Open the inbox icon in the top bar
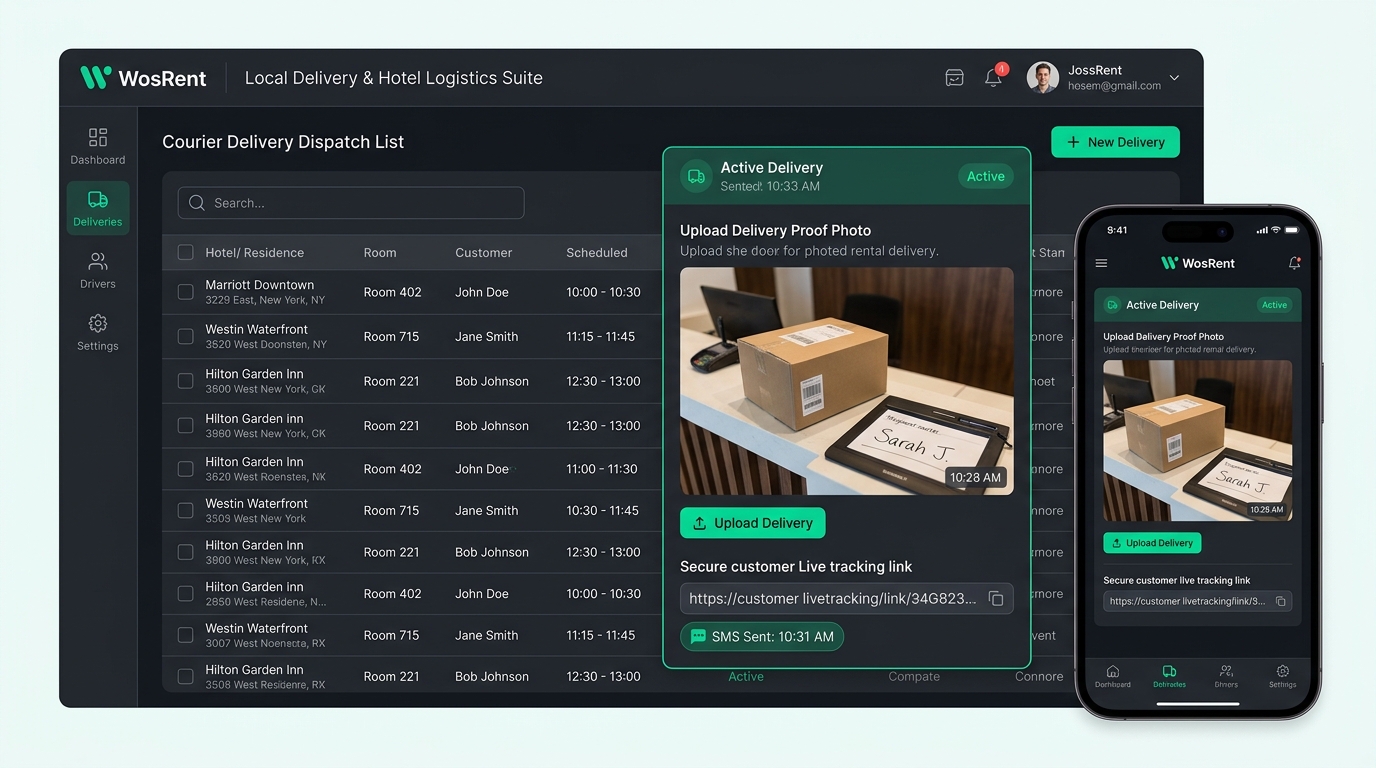This screenshot has width=1376, height=768. (x=954, y=77)
